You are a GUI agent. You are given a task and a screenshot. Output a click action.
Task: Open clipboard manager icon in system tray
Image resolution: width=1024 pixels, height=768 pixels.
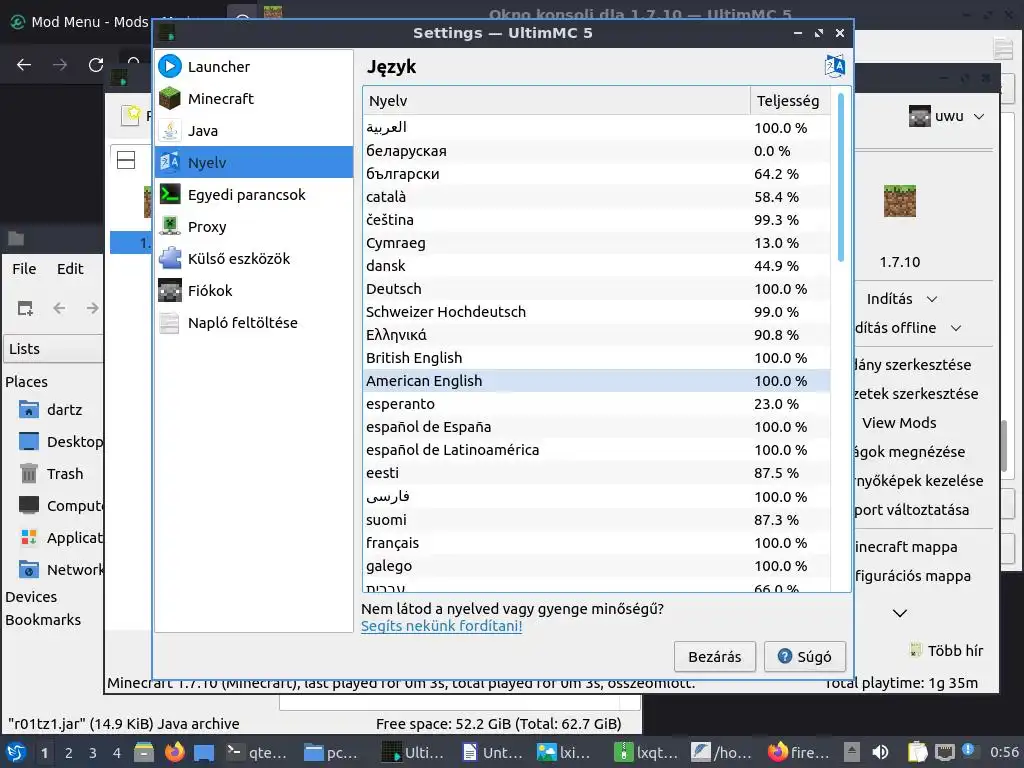pyautogui.click(x=918, y=752)
